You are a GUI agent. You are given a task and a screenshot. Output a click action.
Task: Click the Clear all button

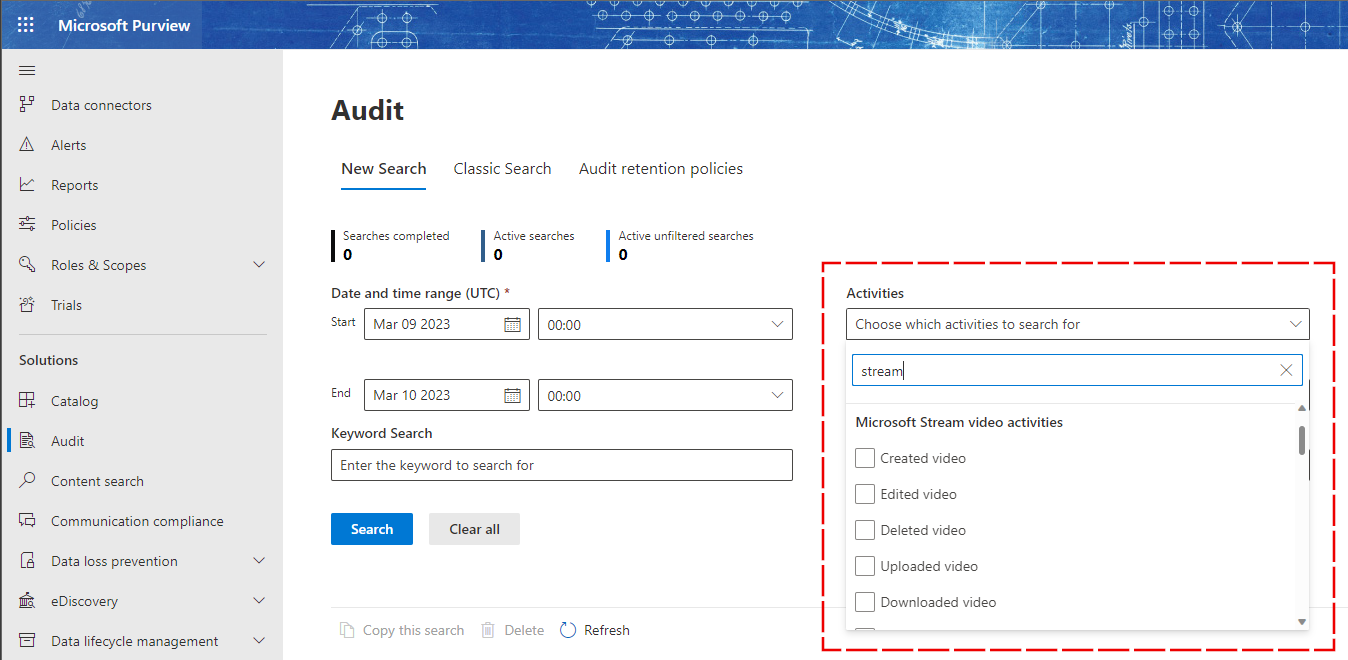pos(474,529)
